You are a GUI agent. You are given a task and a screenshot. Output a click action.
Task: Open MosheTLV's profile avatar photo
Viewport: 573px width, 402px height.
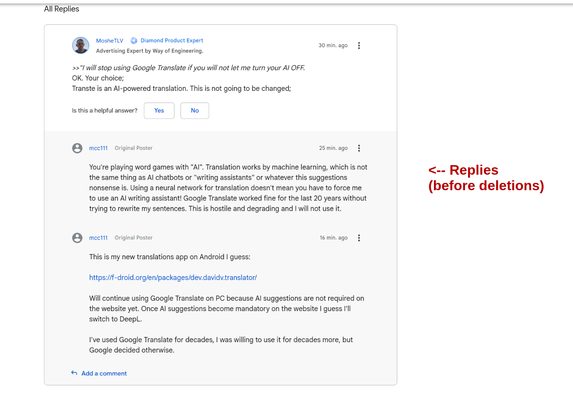click(80, 45)
